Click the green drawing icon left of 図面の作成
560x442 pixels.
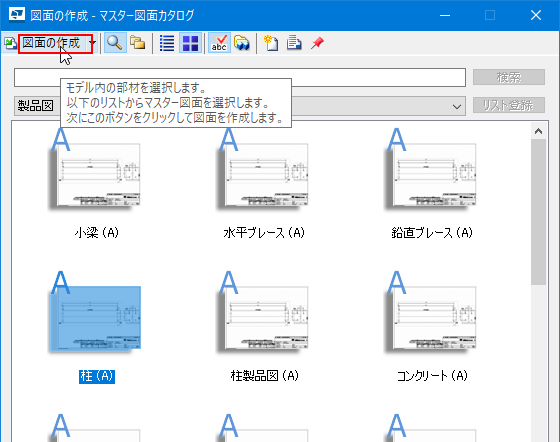pyautogui.click(x=10, y=44)
